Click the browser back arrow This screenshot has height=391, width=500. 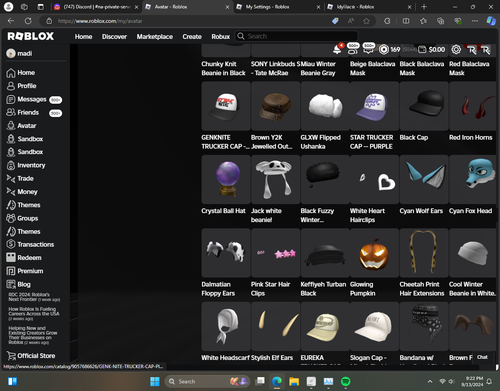pos(11,21)
